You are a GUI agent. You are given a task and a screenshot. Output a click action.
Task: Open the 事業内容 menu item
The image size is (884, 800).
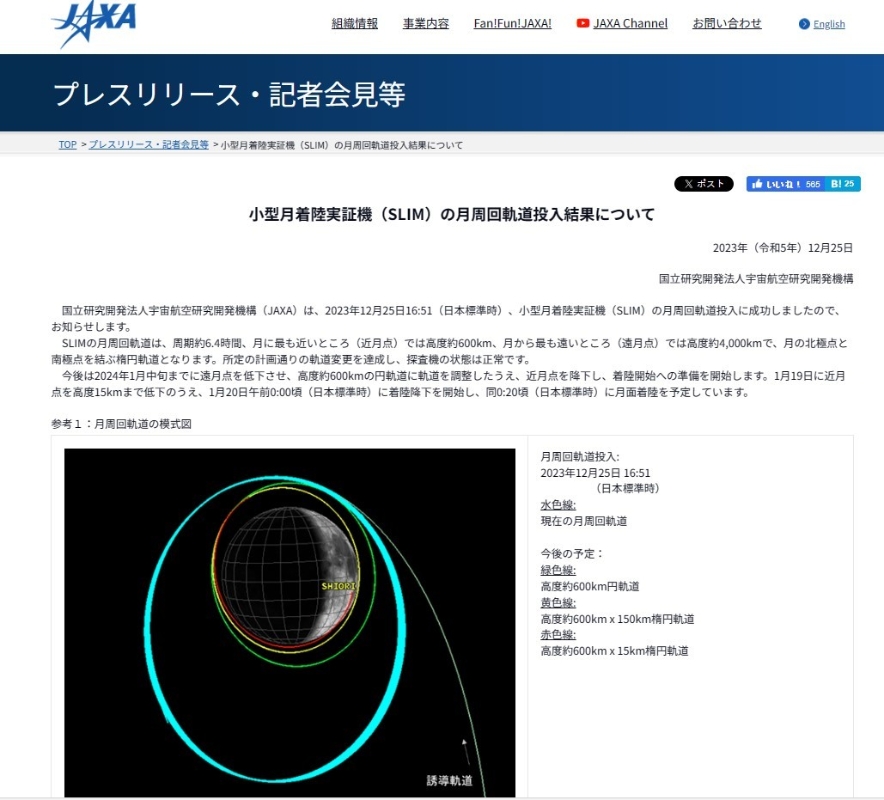[x=426, y=23]
